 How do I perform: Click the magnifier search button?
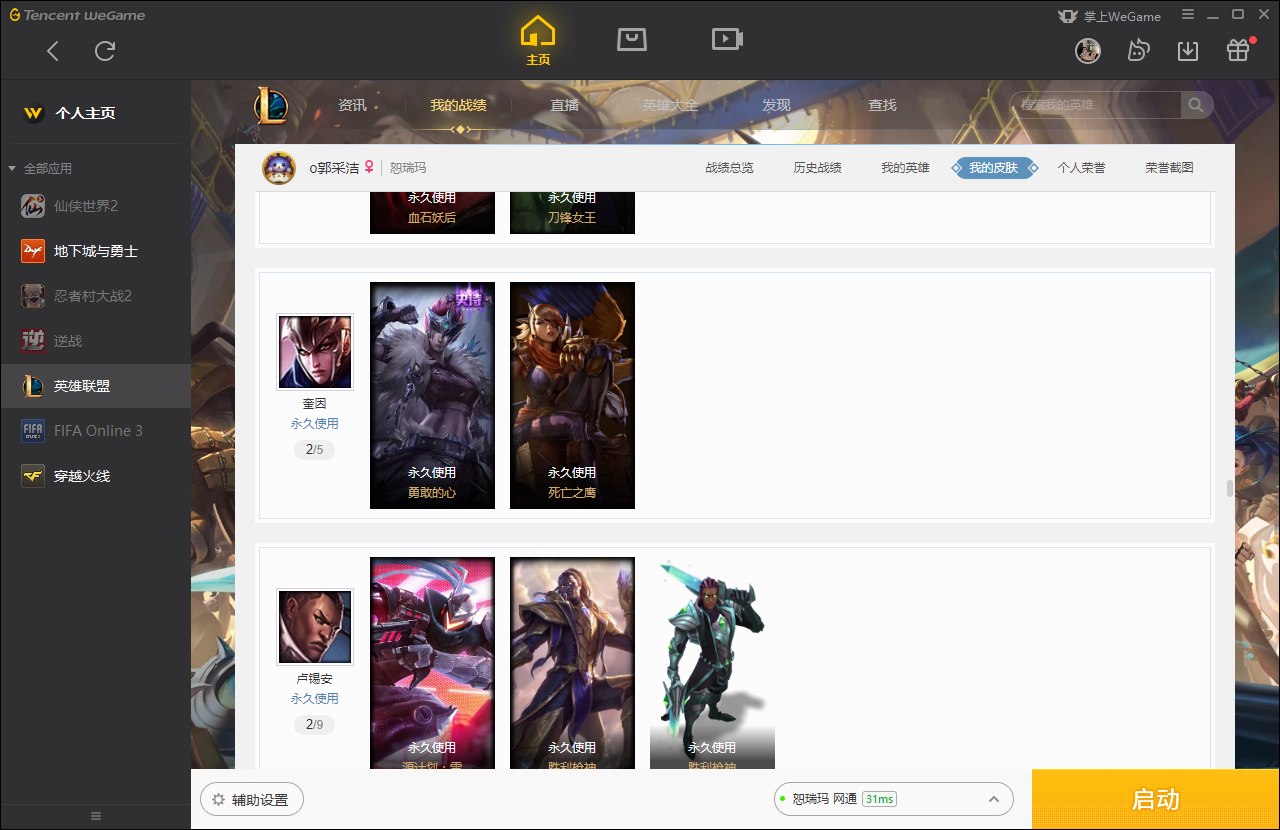click(1196, 105)
